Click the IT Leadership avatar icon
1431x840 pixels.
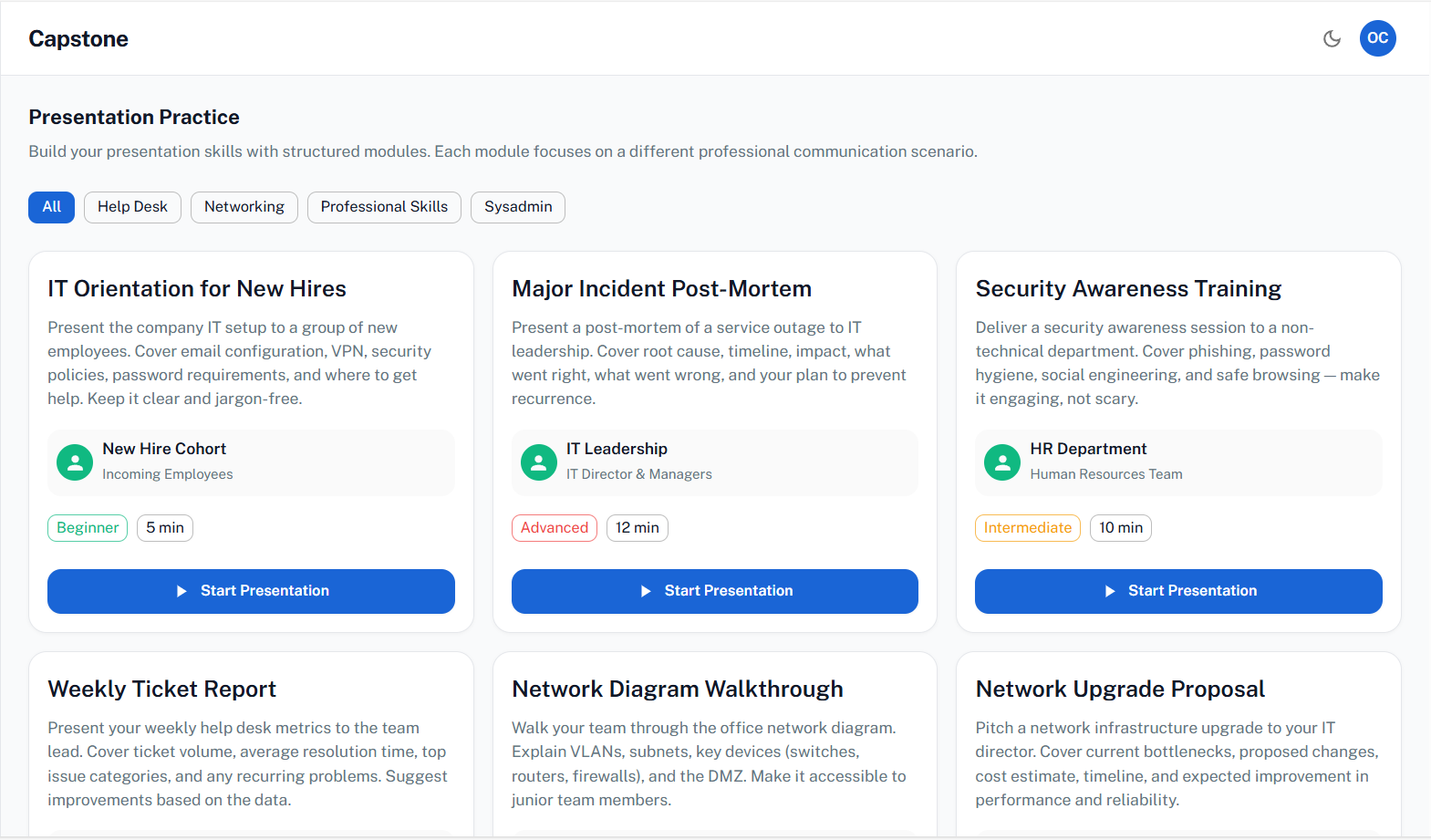pos(539,462)
